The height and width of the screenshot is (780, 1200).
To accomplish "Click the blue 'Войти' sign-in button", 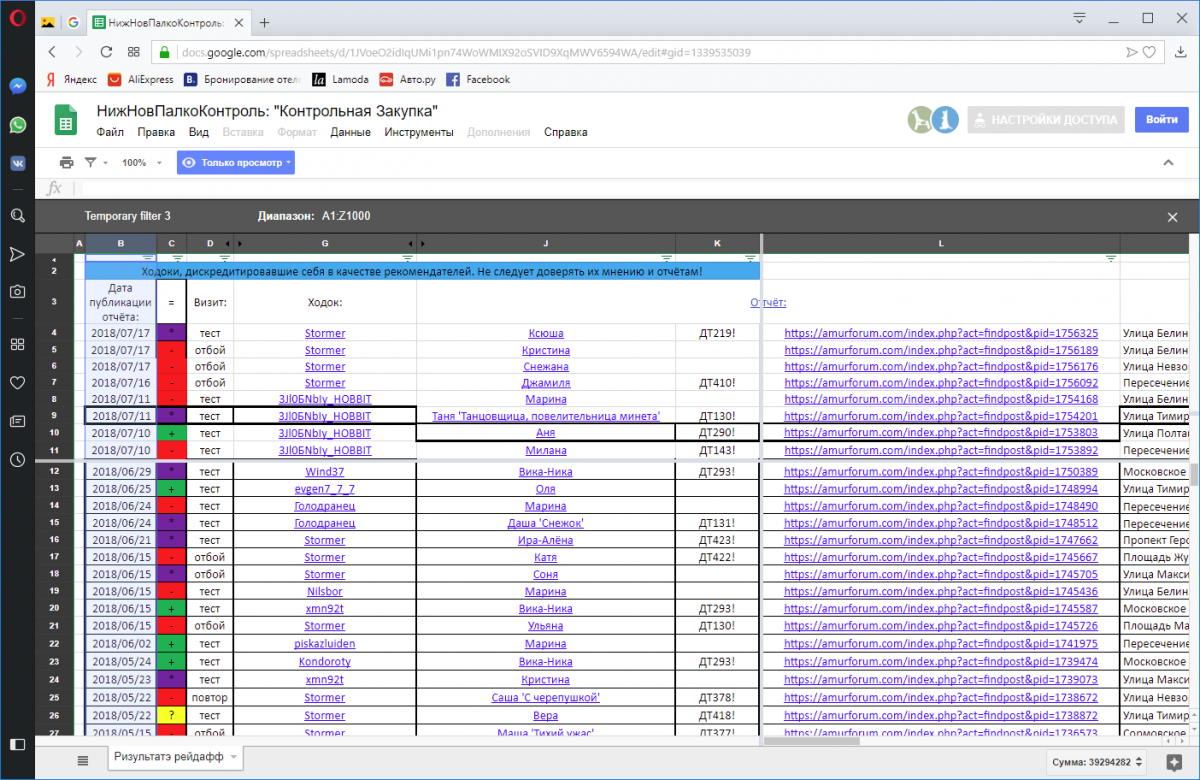I will click(x=1161, y=120).
